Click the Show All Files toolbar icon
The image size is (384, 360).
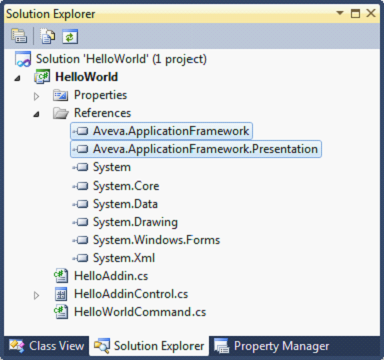(48, 36)
